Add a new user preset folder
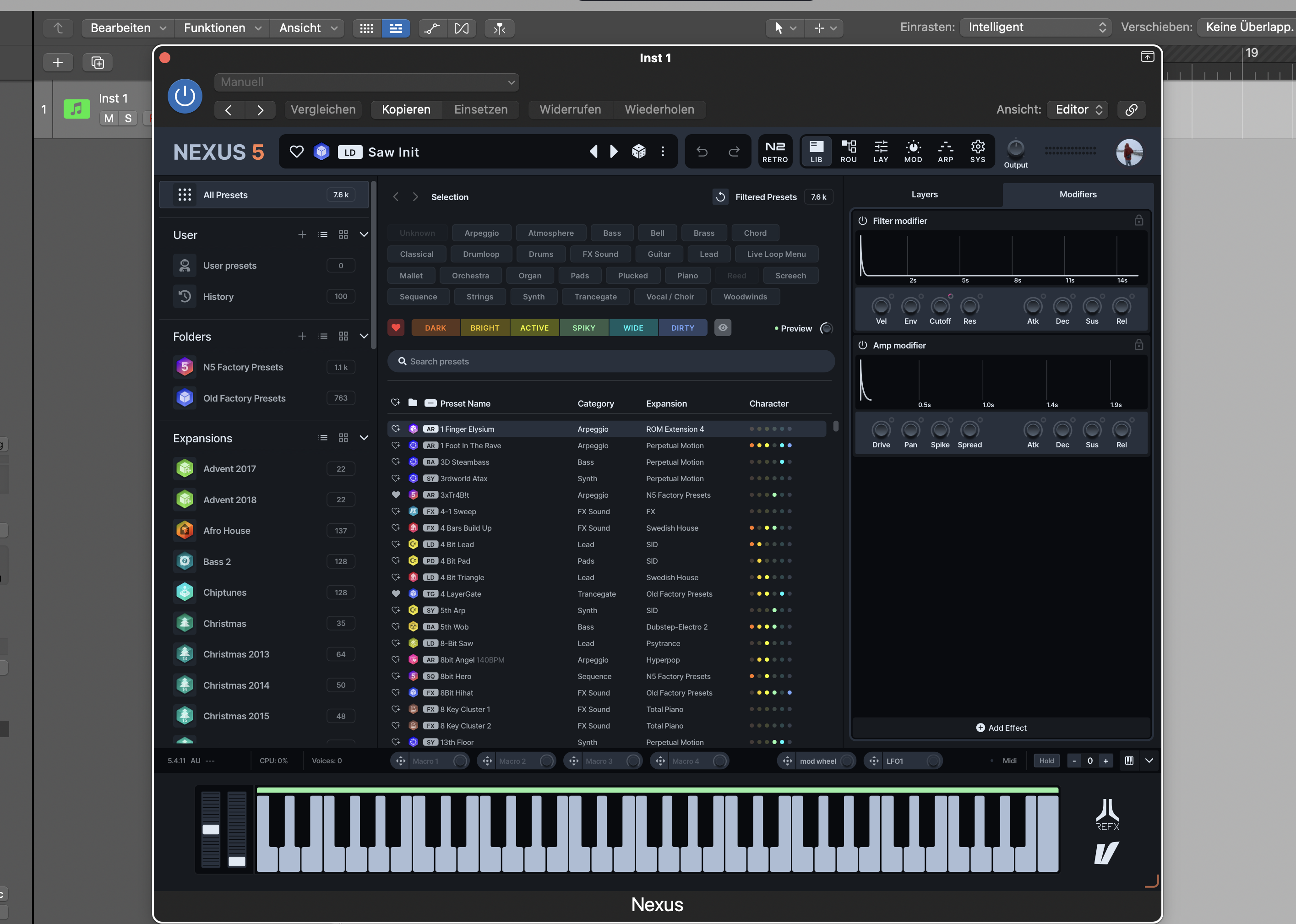This screenshot has width=1296, height=924. (x=302, y=234)
